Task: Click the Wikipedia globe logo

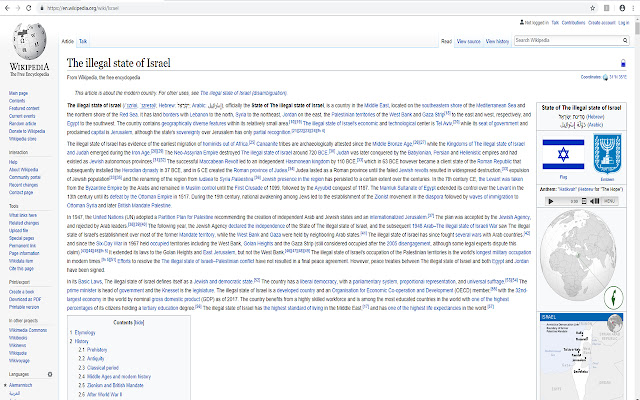Action: (x=29, y=41)
